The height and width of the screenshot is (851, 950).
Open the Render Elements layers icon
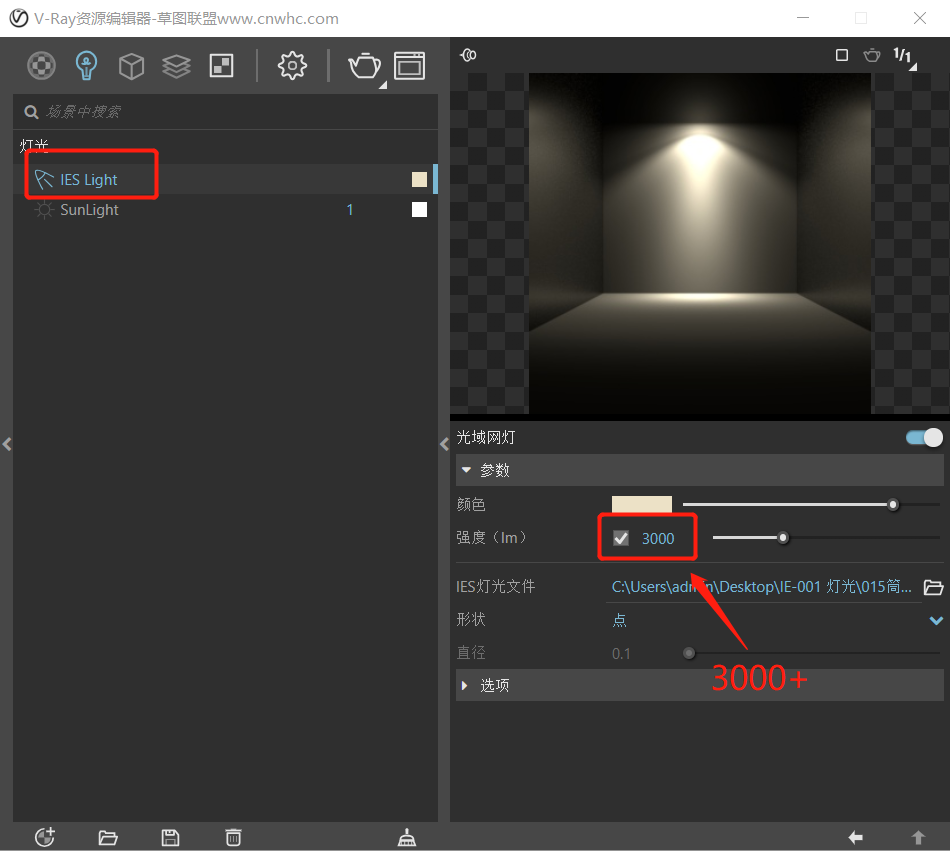[x=176, y=66]
